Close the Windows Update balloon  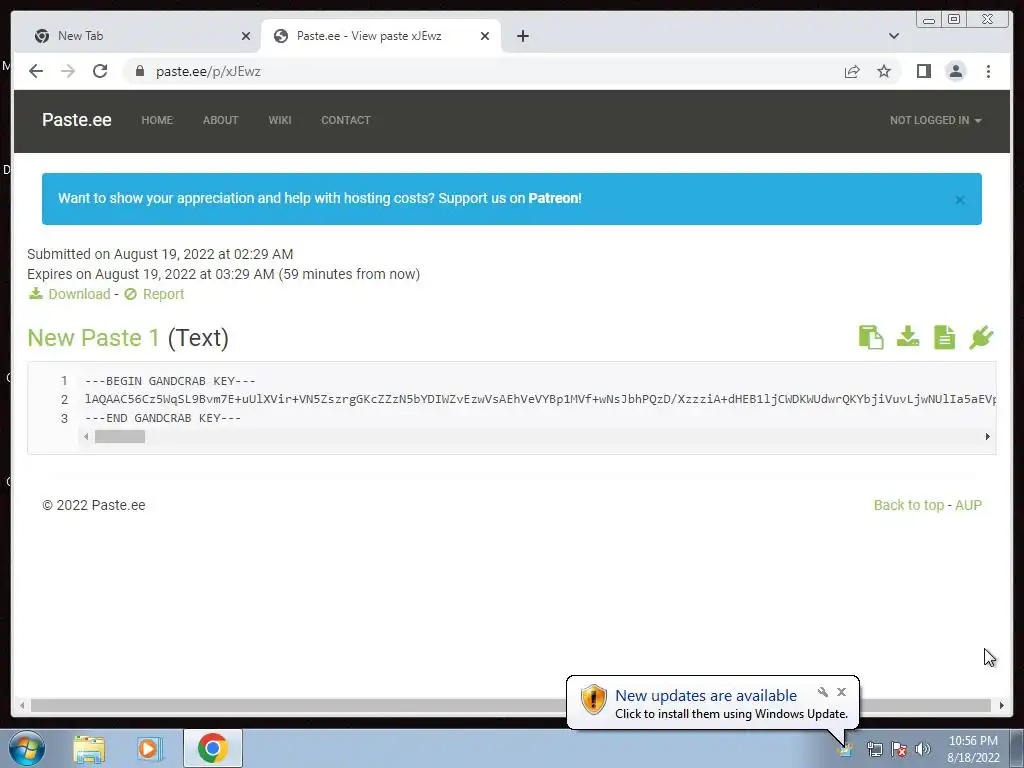coord(841,692)
